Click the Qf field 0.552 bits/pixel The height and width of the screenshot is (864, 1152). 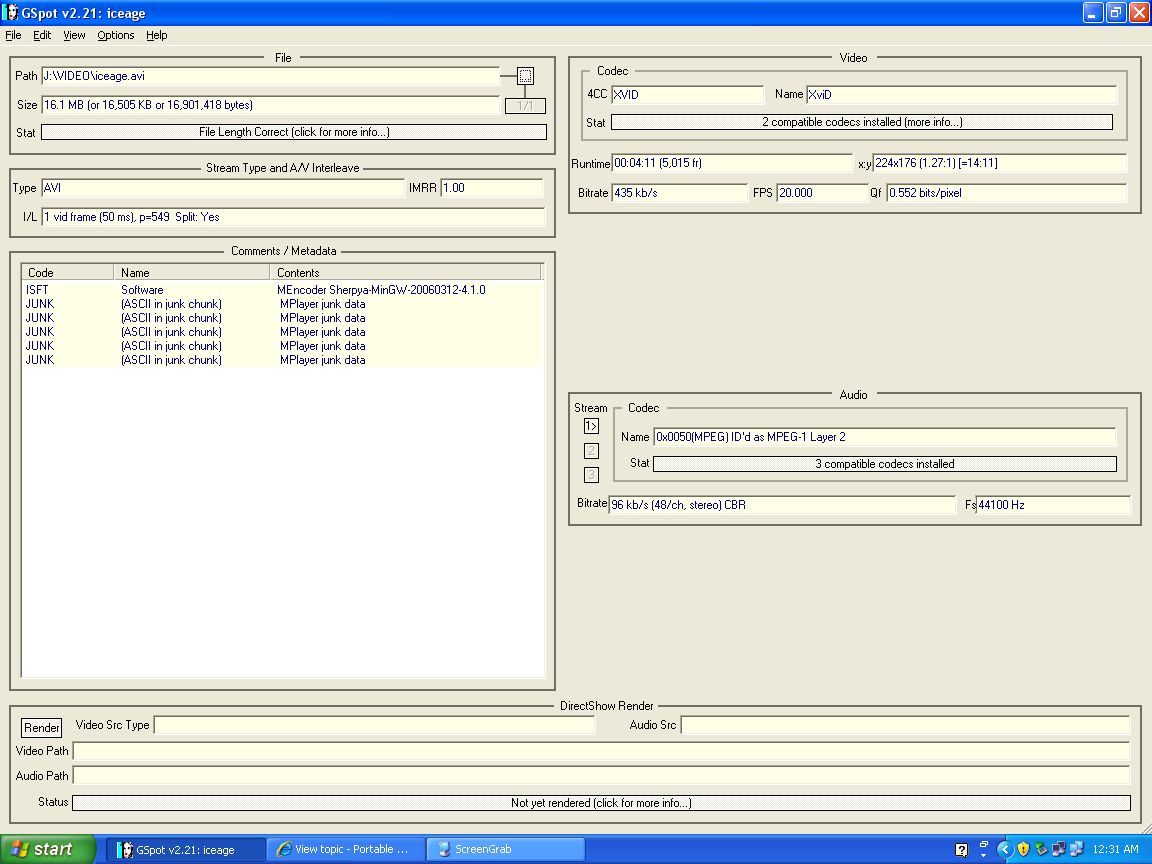coord(1007,193)
